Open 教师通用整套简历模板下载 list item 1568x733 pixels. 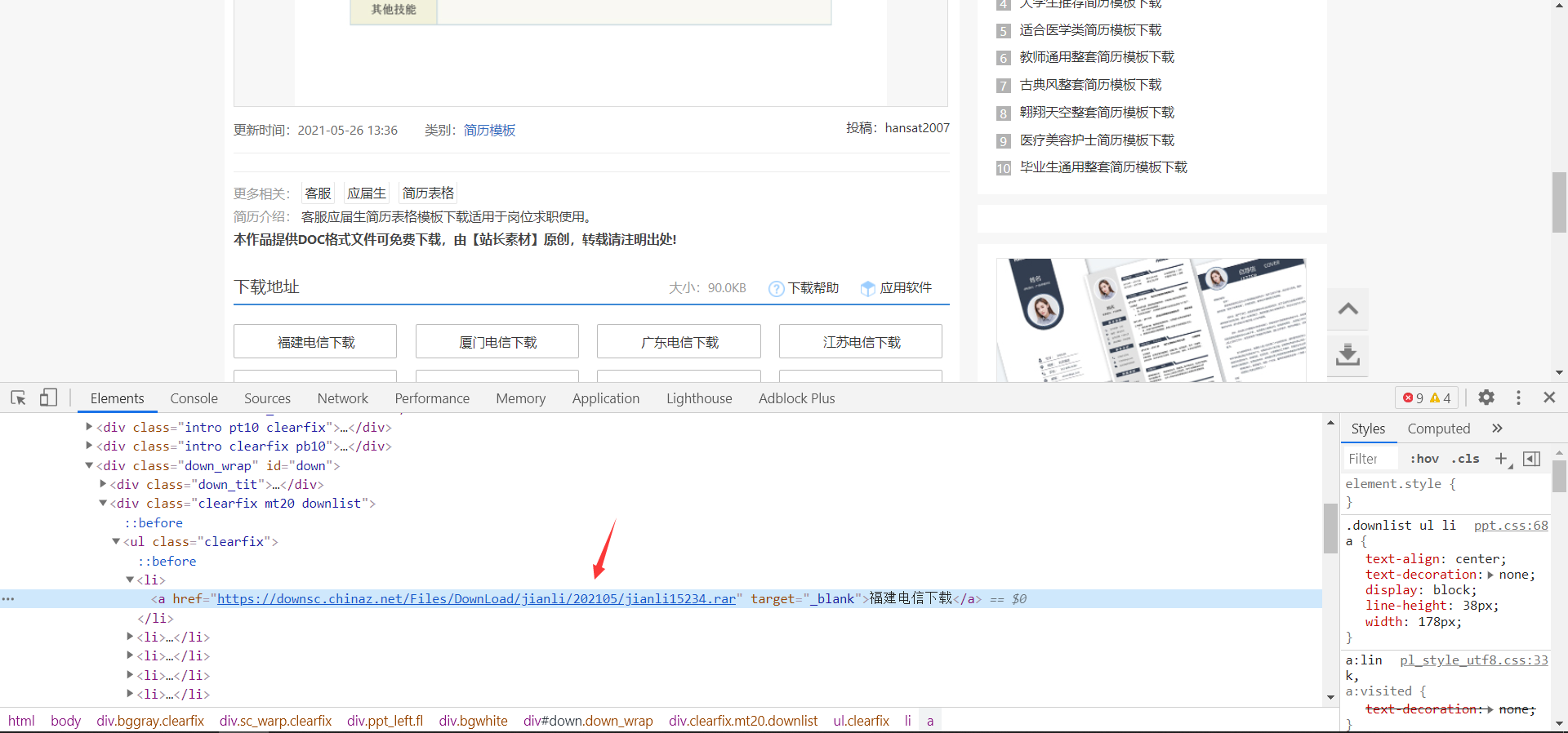pos(1097,57)
